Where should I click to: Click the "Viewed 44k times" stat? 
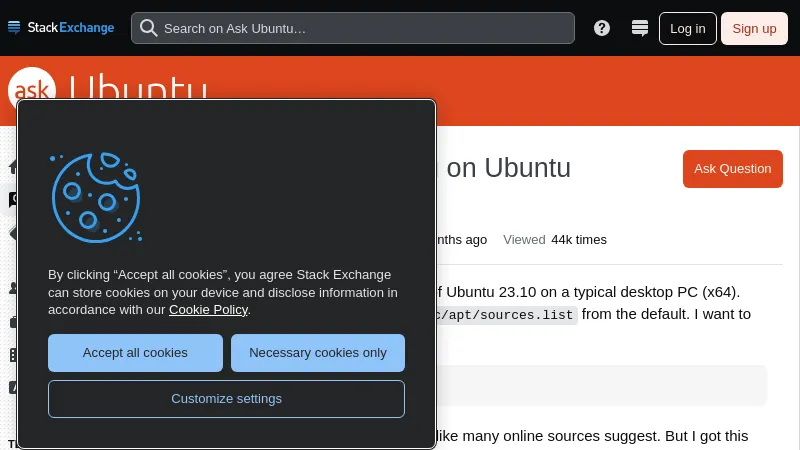pyautogui.click(x=555, y=240)
